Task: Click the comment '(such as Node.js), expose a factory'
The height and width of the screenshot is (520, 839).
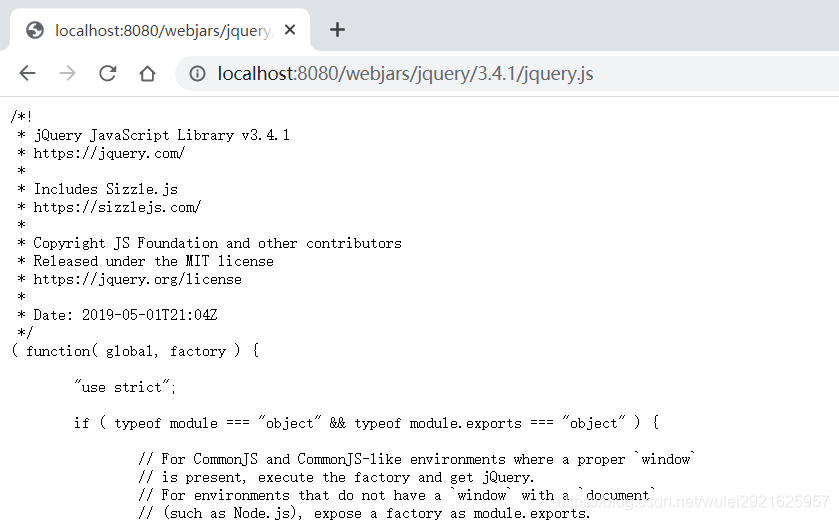Action: click(364, 513)
